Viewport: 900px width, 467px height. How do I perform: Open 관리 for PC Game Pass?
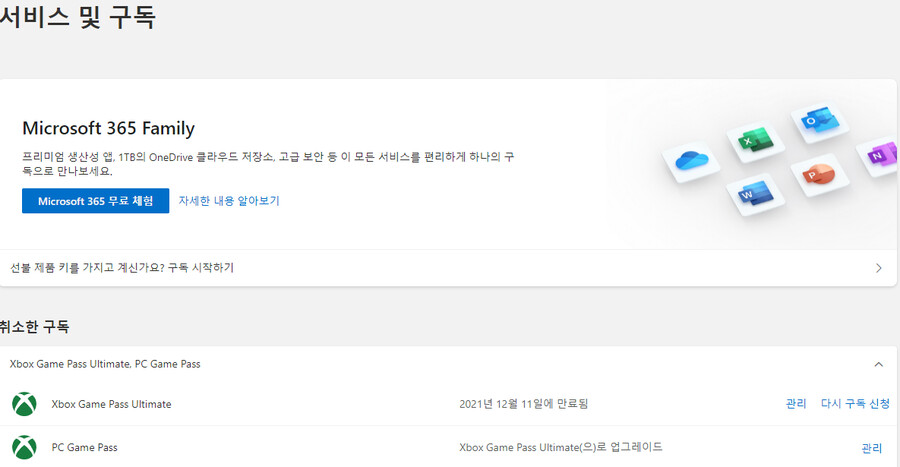click(x=871, y=448)
